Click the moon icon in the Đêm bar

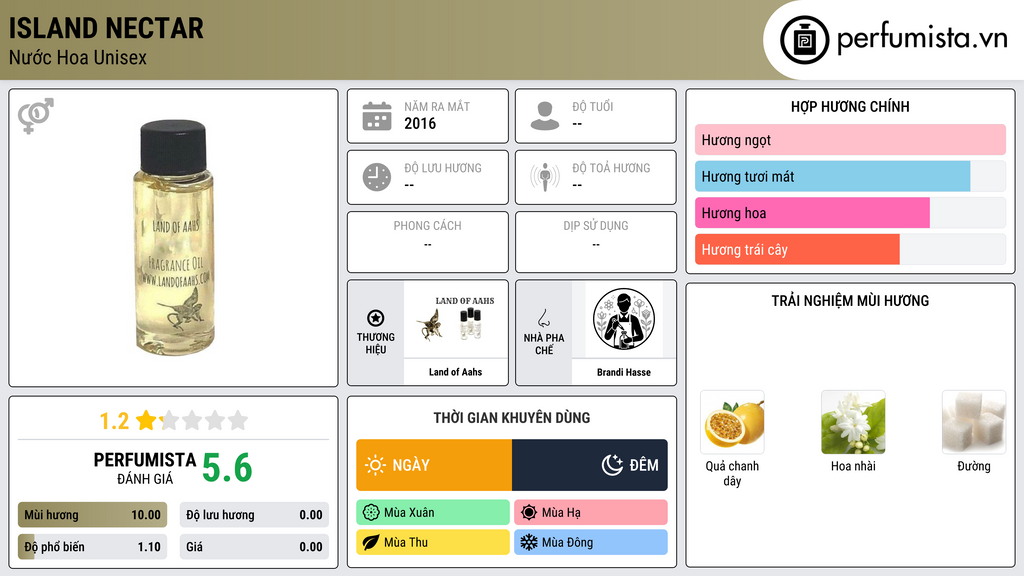click(612, 465)
